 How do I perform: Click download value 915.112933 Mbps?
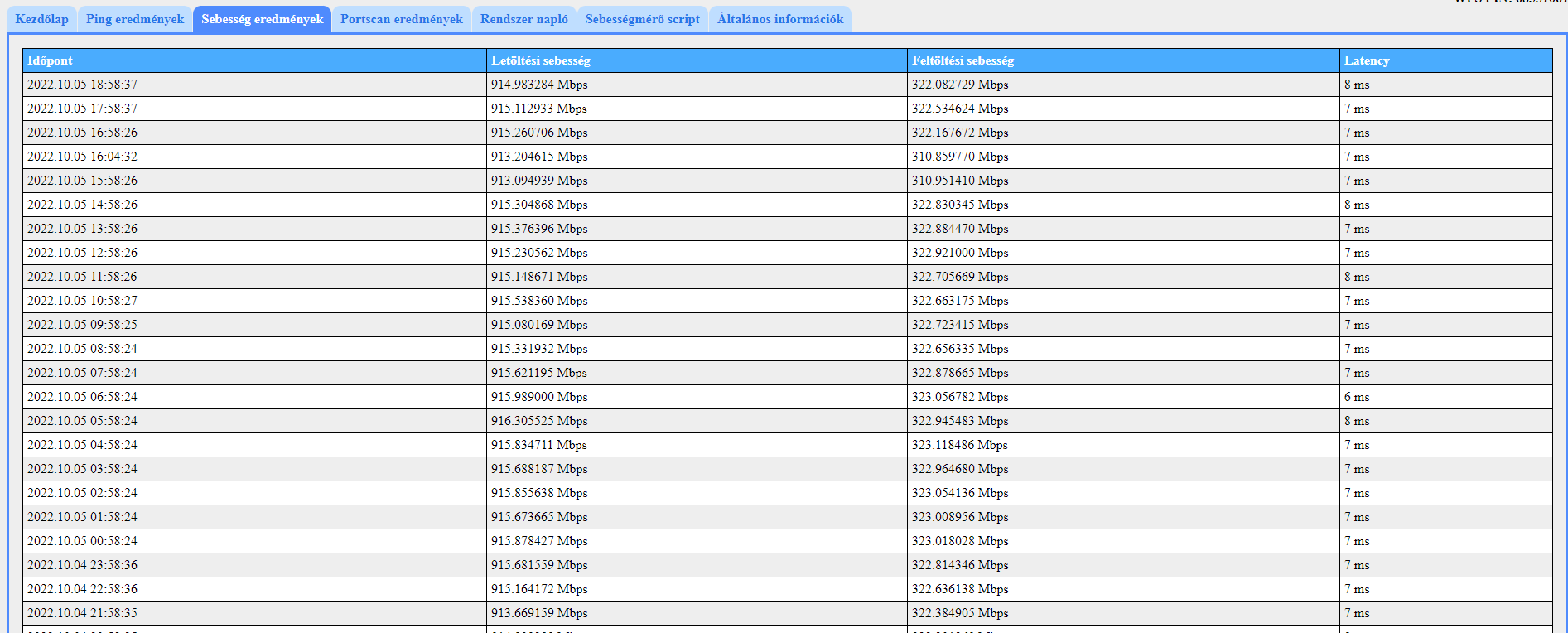(539, 109)
